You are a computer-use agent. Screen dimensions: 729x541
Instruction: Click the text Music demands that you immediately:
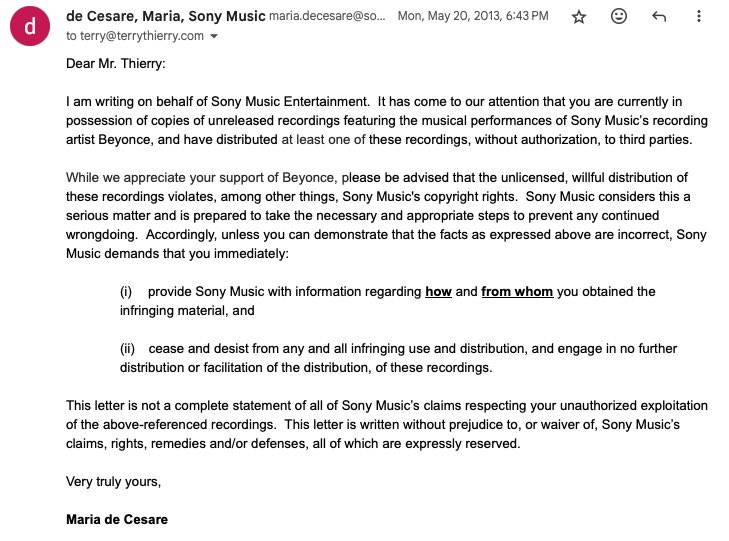177,254
